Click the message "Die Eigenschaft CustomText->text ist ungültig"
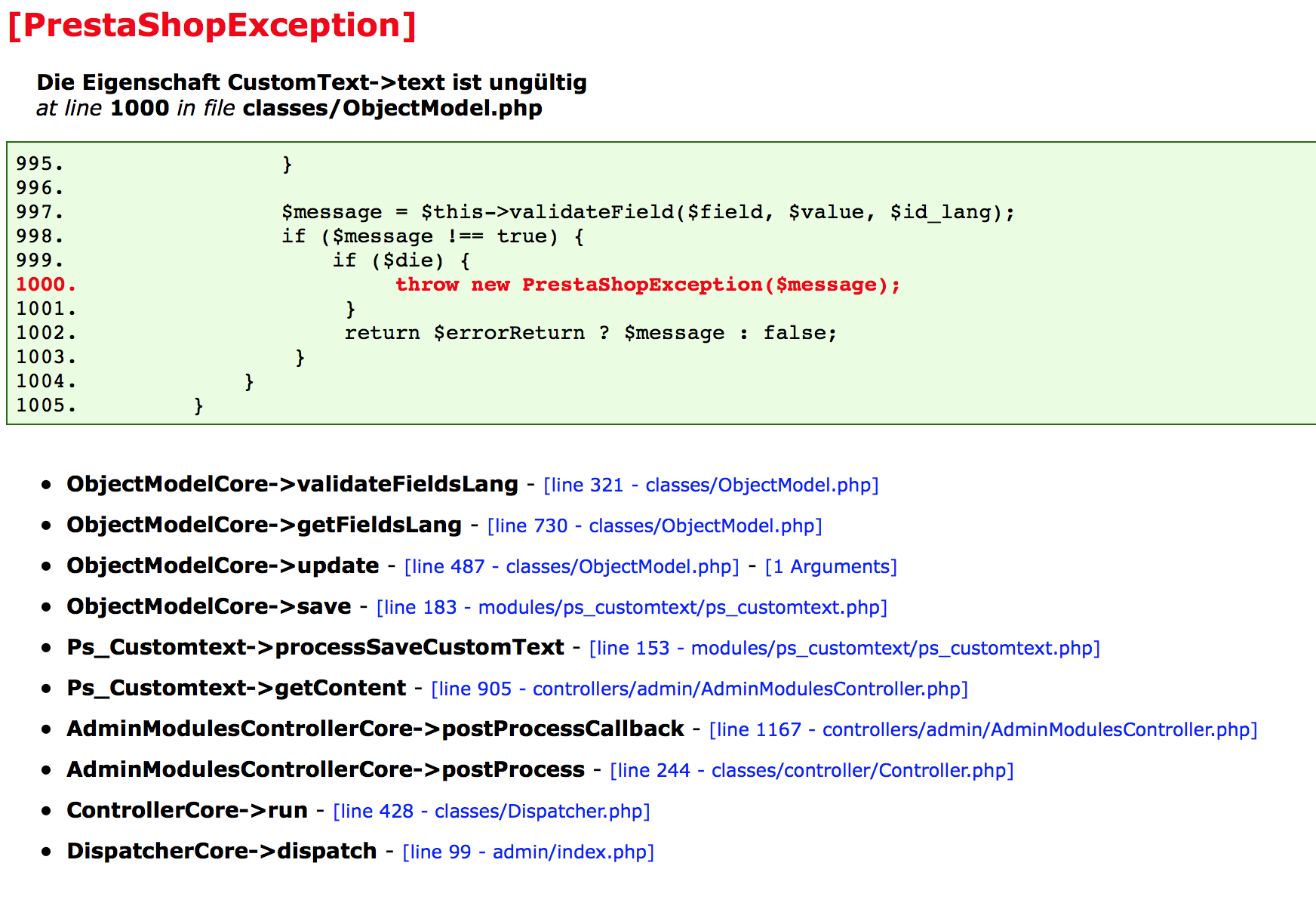This screenshot has height=906, width=1316. click(312, 82)
